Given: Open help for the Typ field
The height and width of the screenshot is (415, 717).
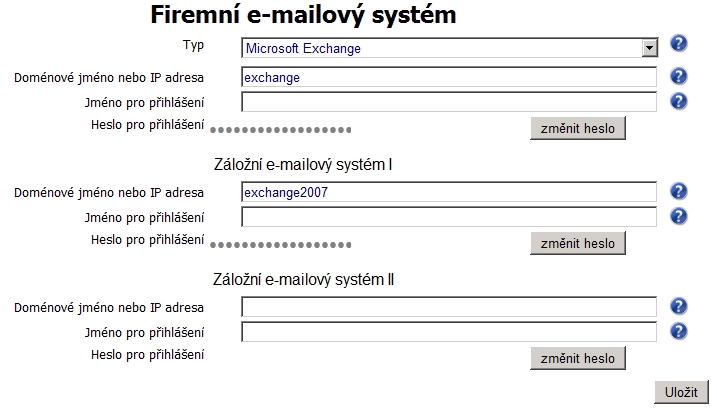Looking at the screenshot, I should tap(679, 44).
